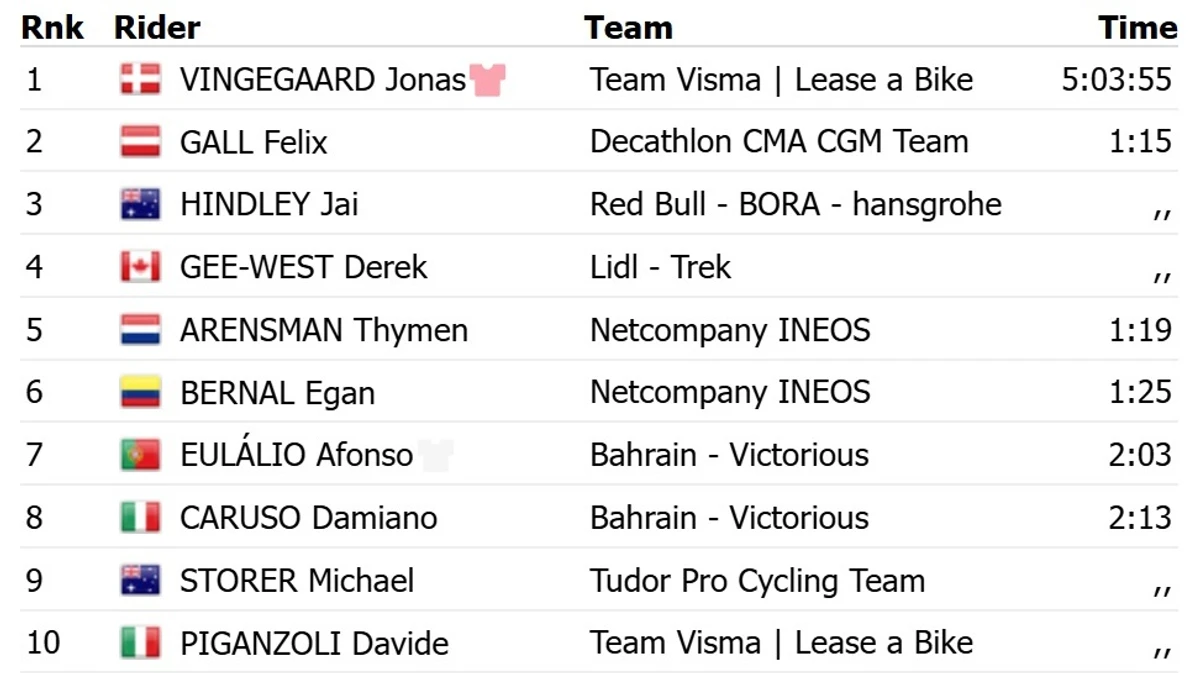Click the Colombian flag next to Bernal
This screenshot has height=673, width=1200.
[140, 393]
